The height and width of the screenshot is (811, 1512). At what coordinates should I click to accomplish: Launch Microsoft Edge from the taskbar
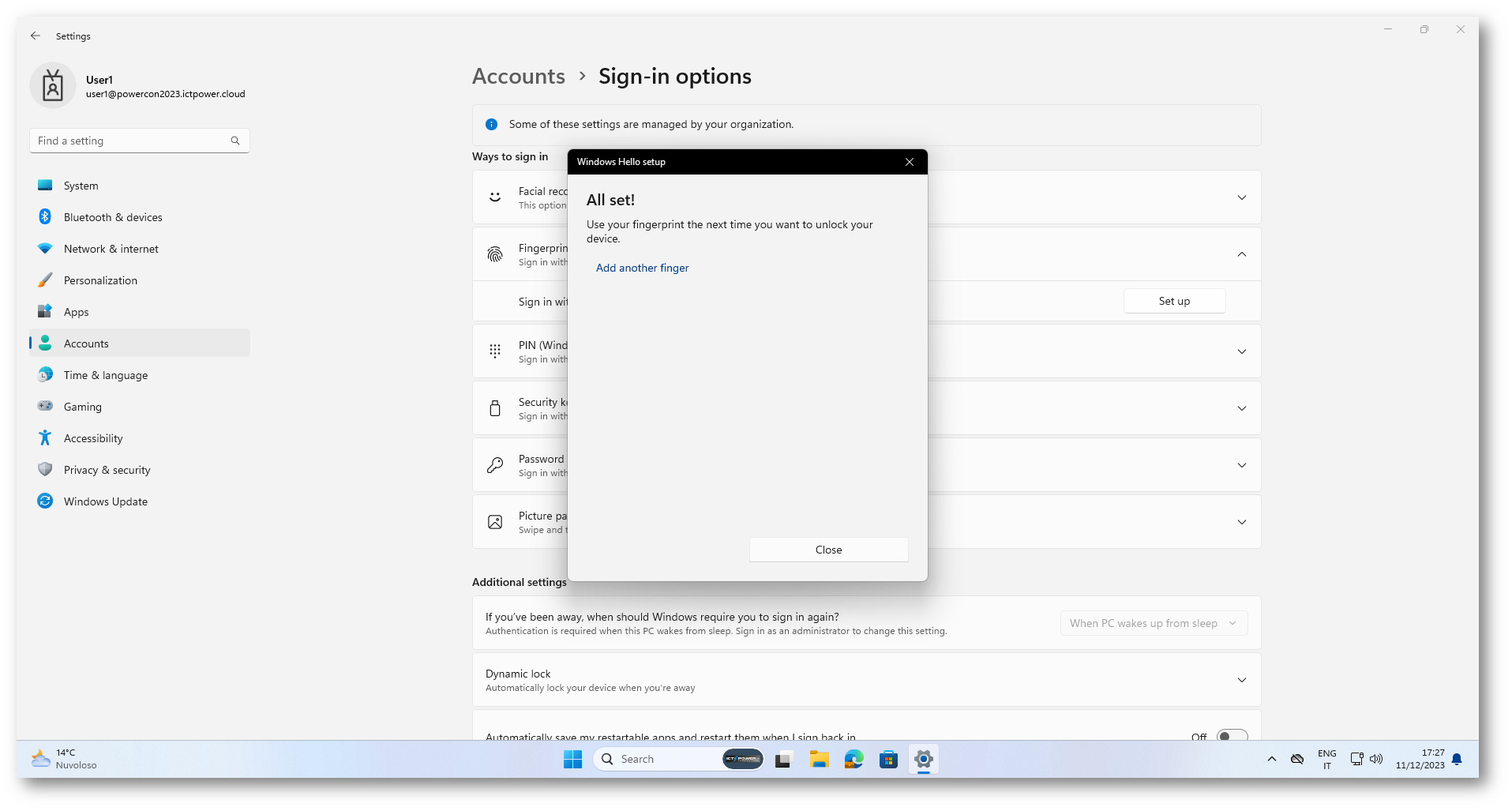(854, 759)
